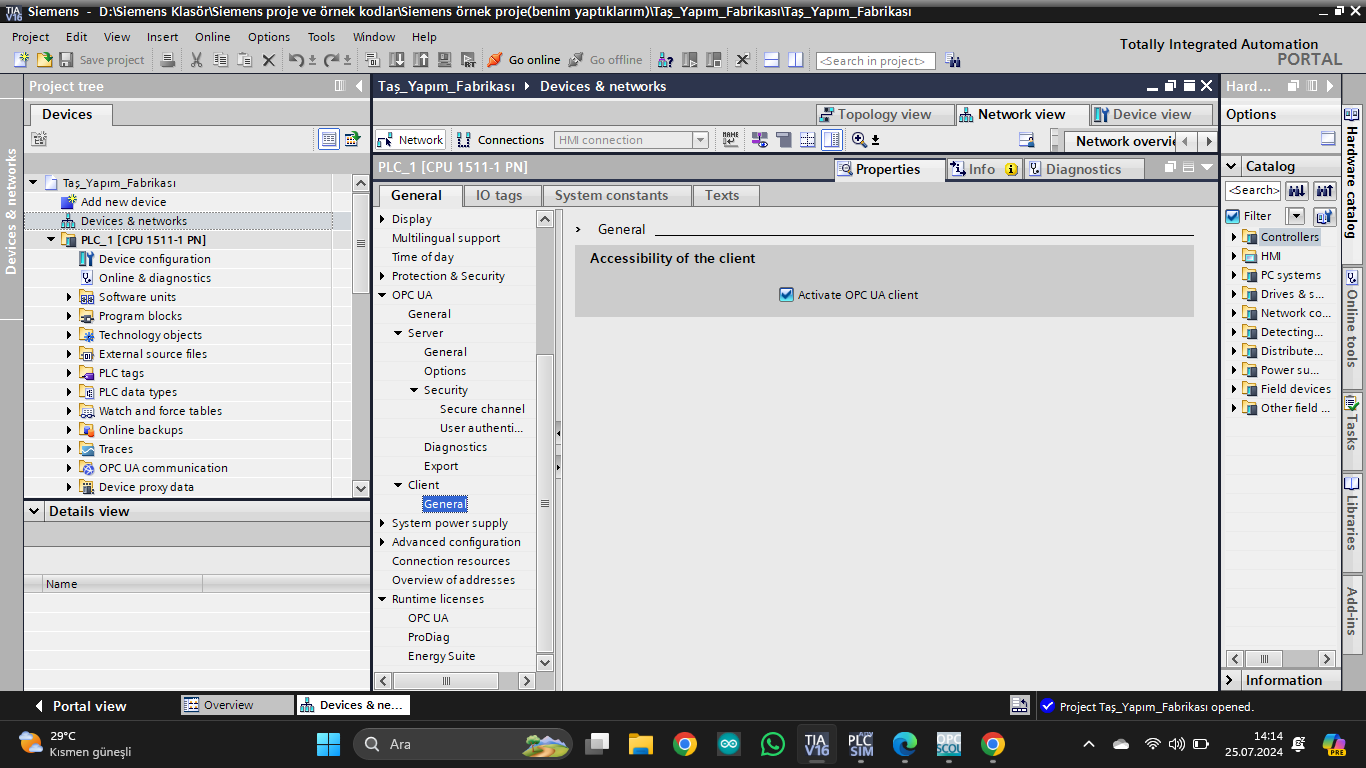1366x768 pixels.
Task: Expand the Controllers catalog folder
Action: [1234, 237]
